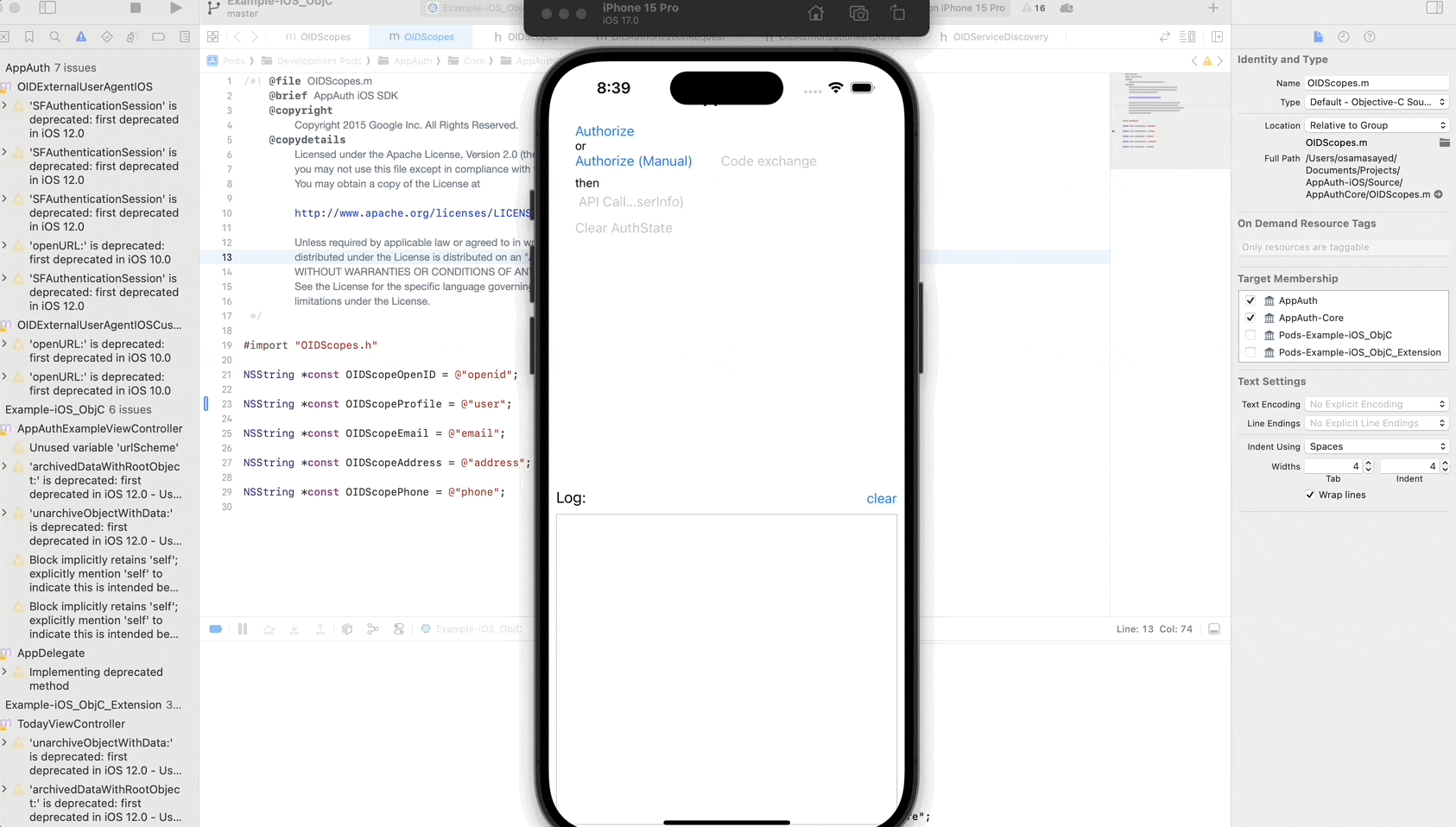1456x827 pixels.
Task: Open the Find navigator
Action: 54,37
